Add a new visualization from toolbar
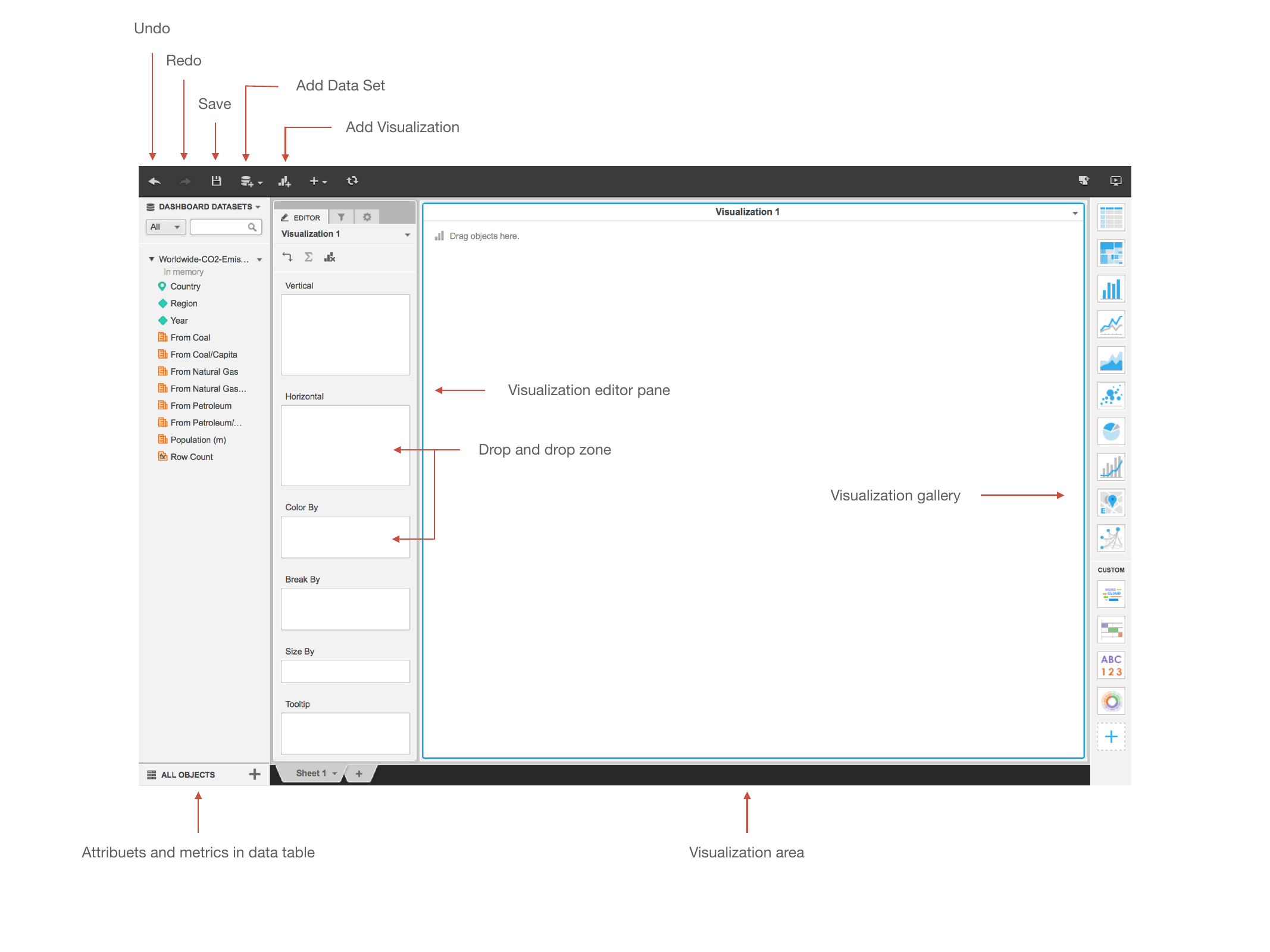This screenshot has width=1270, height=952. click(x=284, y=181)
